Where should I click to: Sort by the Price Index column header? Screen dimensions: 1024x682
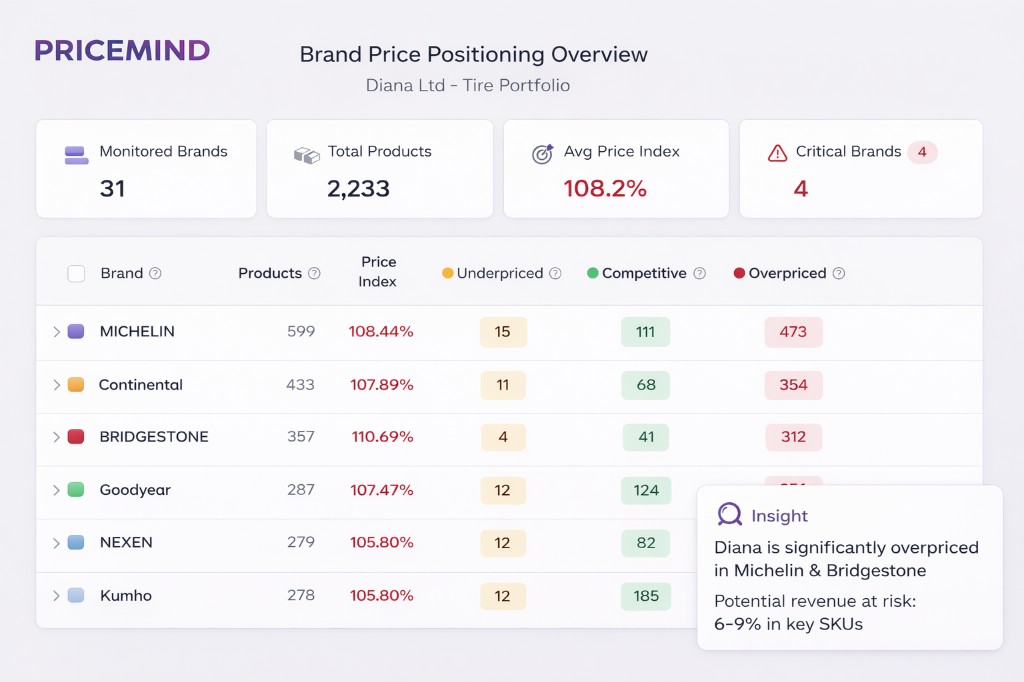click(x=378, y=272)
